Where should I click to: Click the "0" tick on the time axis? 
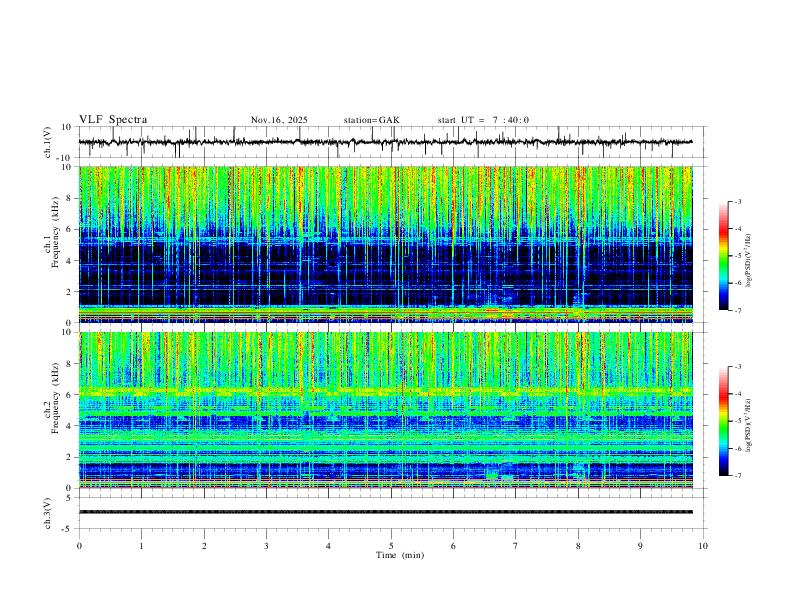(x=79, y=546)
